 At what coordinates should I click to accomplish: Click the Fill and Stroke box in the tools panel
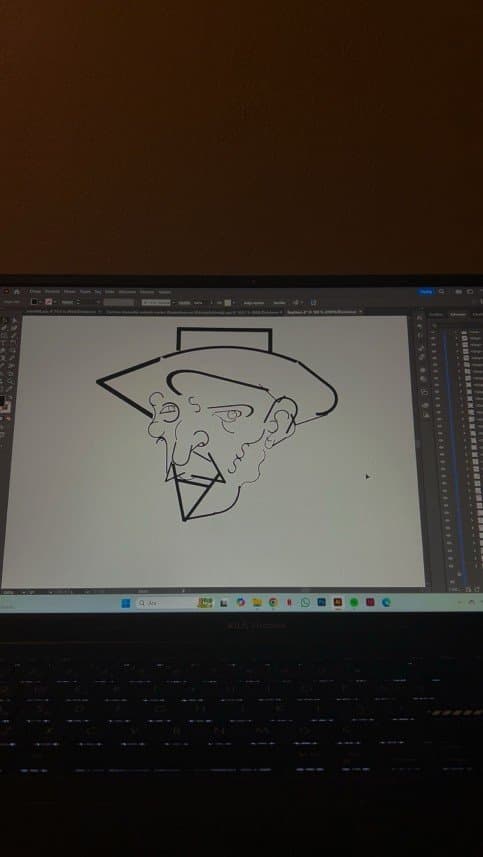tap(4, 403)
